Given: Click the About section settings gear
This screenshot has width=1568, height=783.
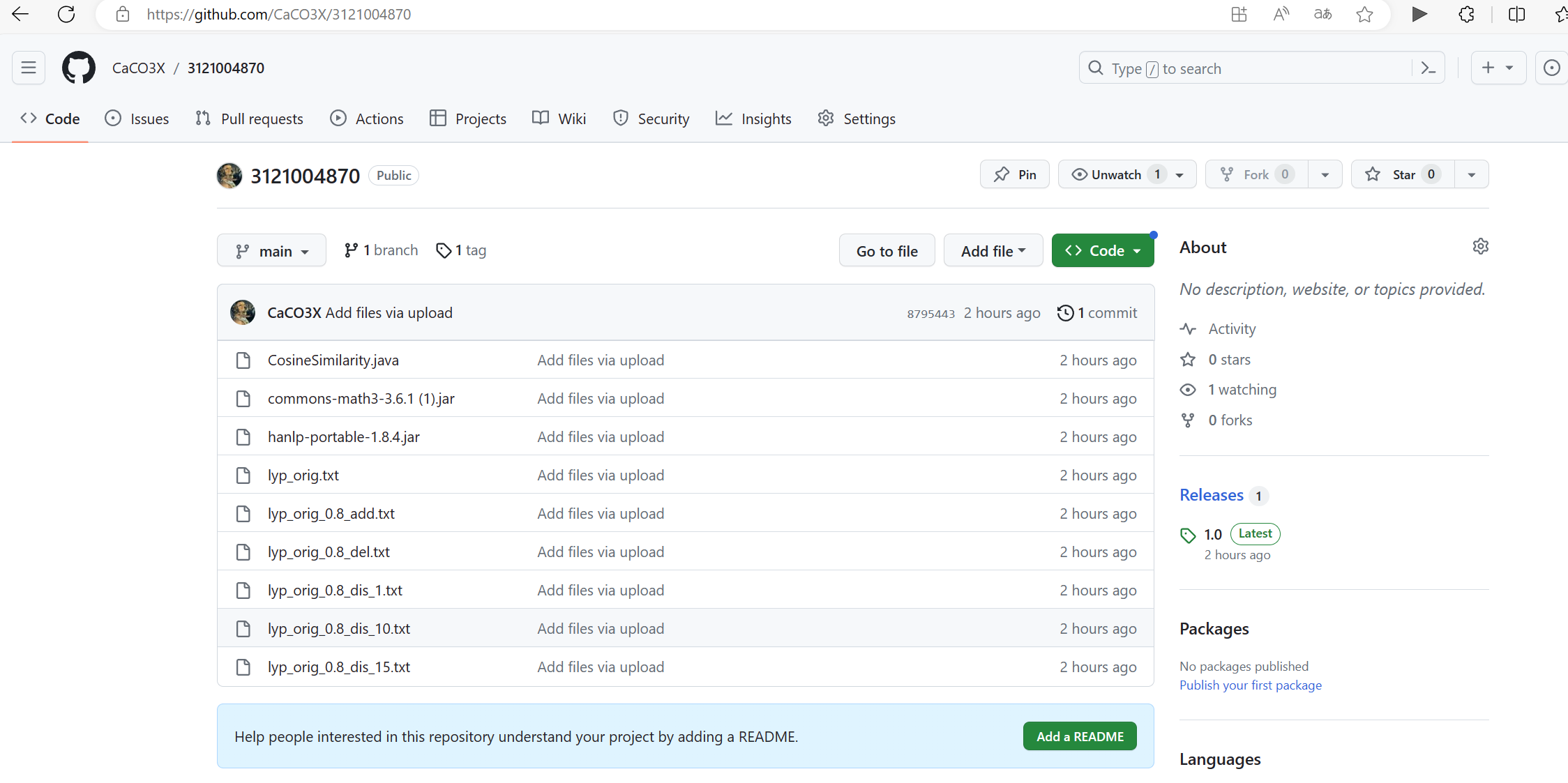Looking at the screenshot, I should tap(1480, 247).
